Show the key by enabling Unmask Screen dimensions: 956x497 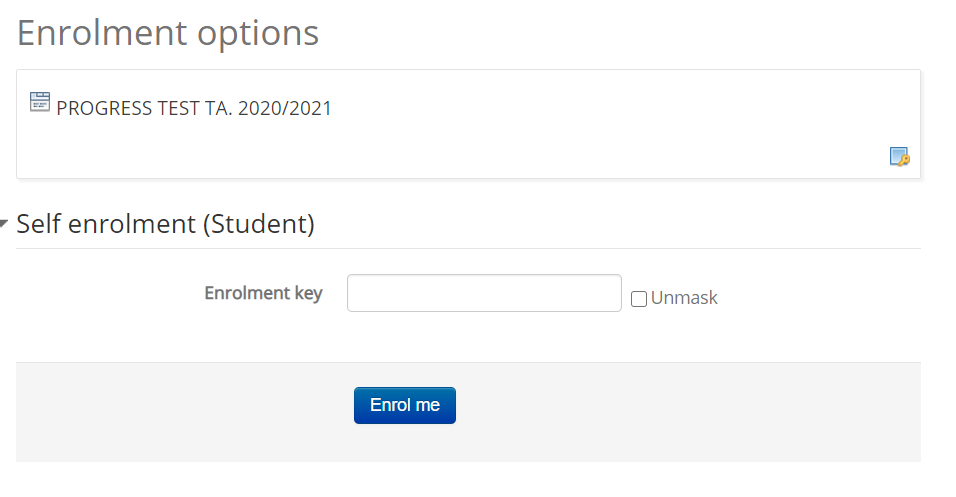[x=638, y=299]
